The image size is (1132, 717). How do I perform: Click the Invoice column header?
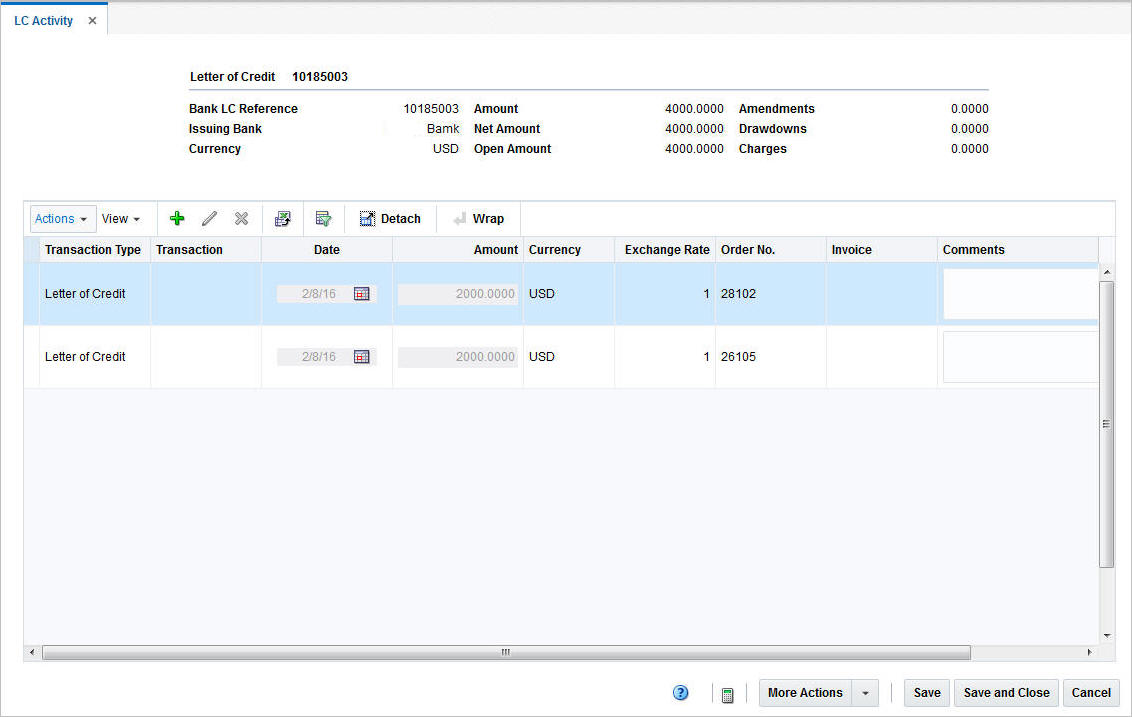pyautogui.click(x=881, y=249)
